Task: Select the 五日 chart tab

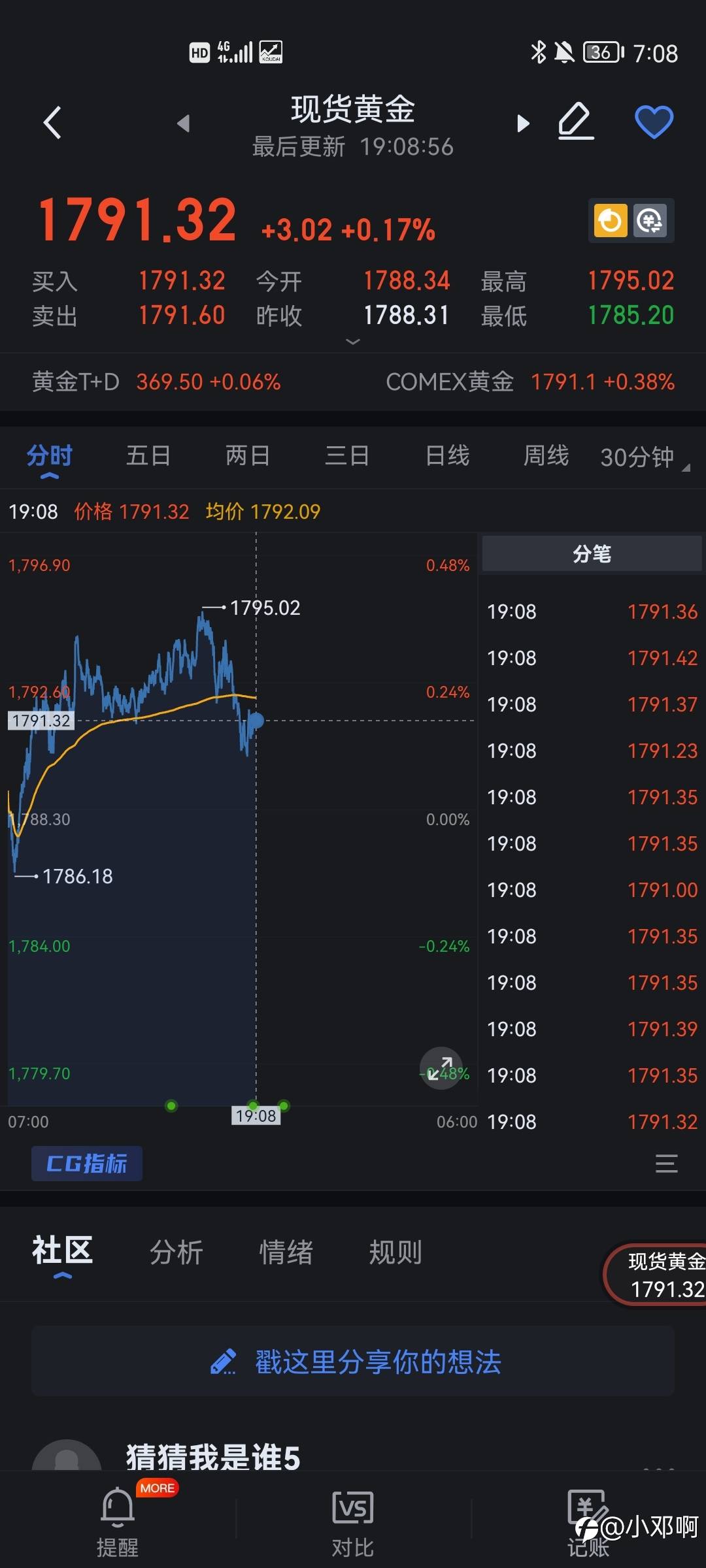Action: [x=148, y=456]
